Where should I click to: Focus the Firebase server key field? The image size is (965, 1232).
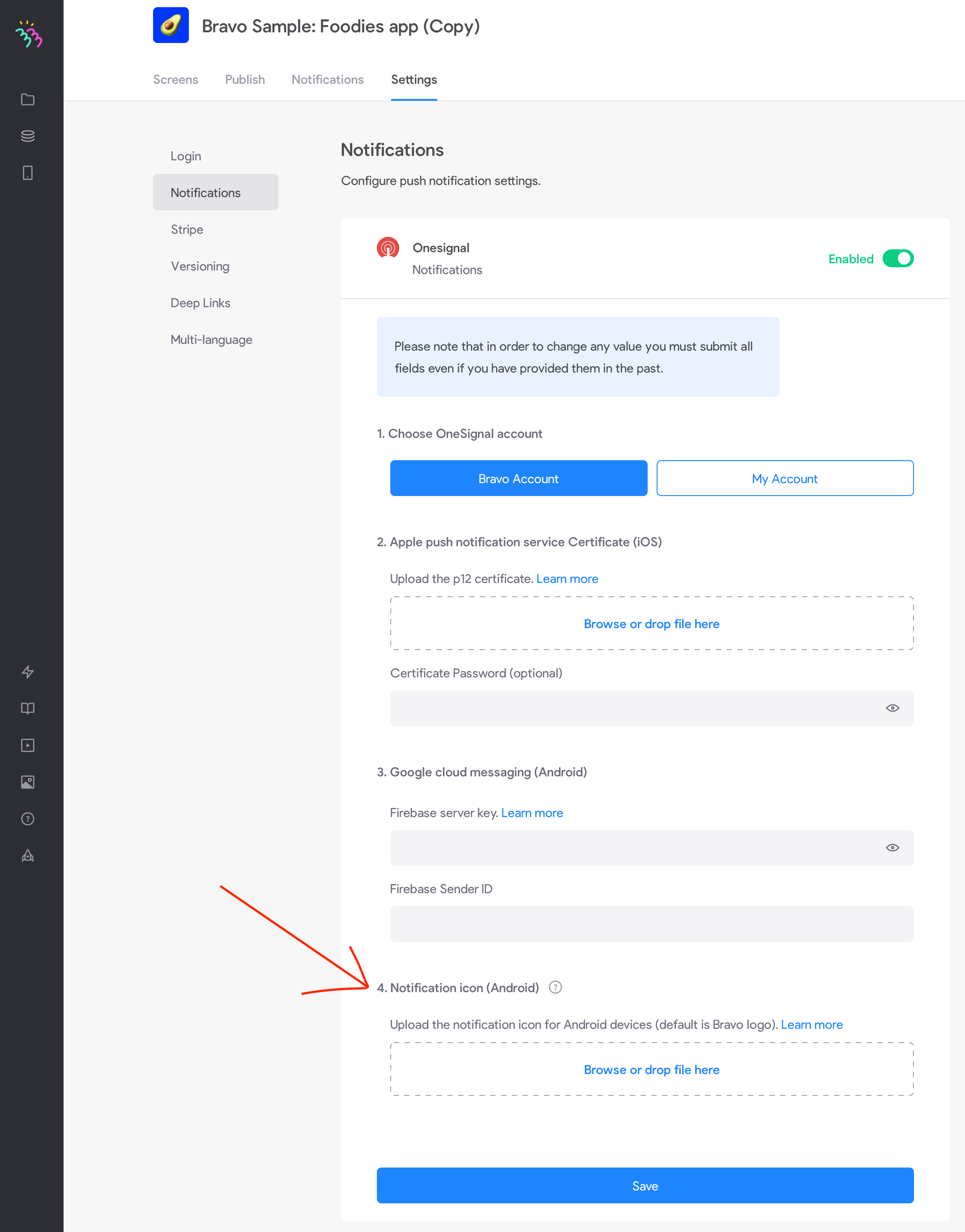coord(652,848)
